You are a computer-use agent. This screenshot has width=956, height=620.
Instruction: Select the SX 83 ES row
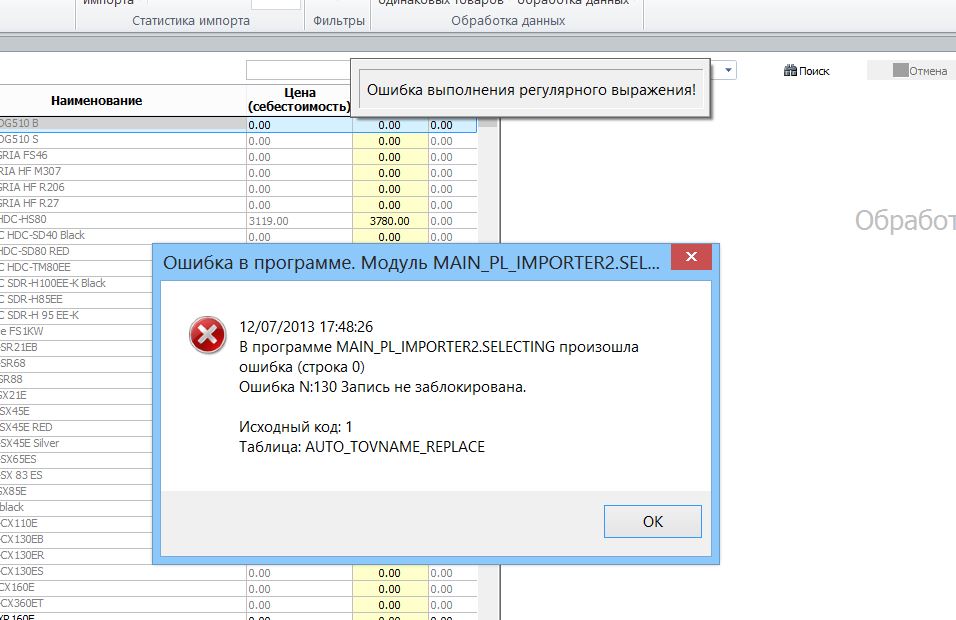tap(76, 475)
